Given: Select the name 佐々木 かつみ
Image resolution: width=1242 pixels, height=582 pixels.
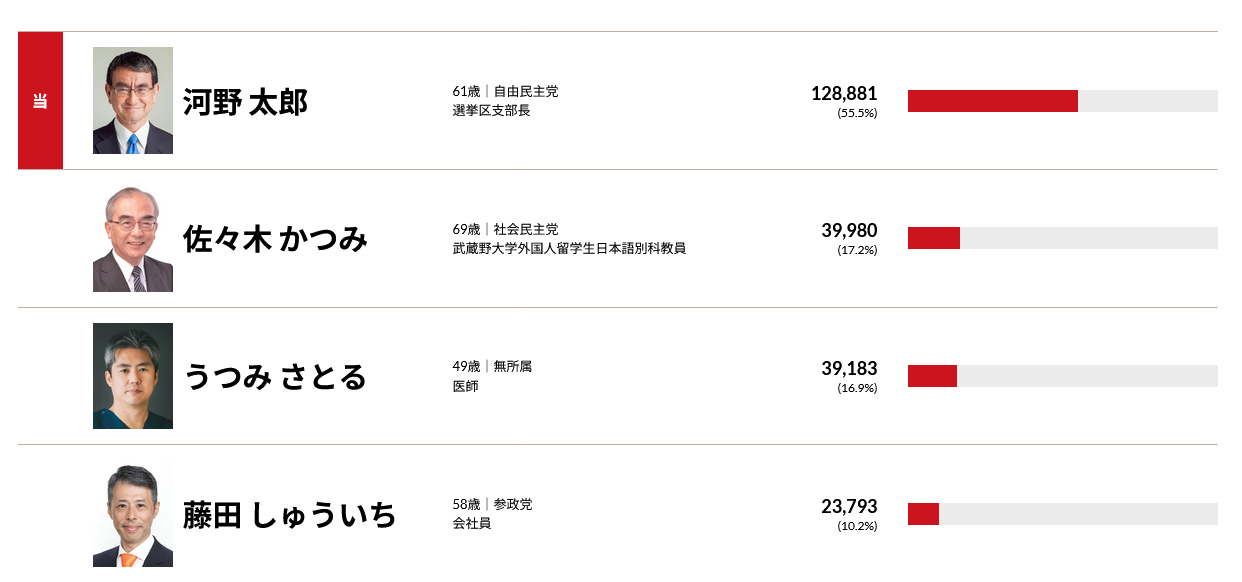Looking at the screenshot, I should coord(275,239).
